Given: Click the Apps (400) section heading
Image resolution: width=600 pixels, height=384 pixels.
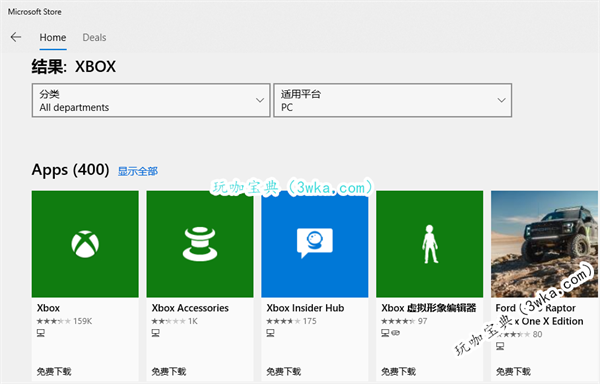Looking at the screenshot, I should coord(70,170).
